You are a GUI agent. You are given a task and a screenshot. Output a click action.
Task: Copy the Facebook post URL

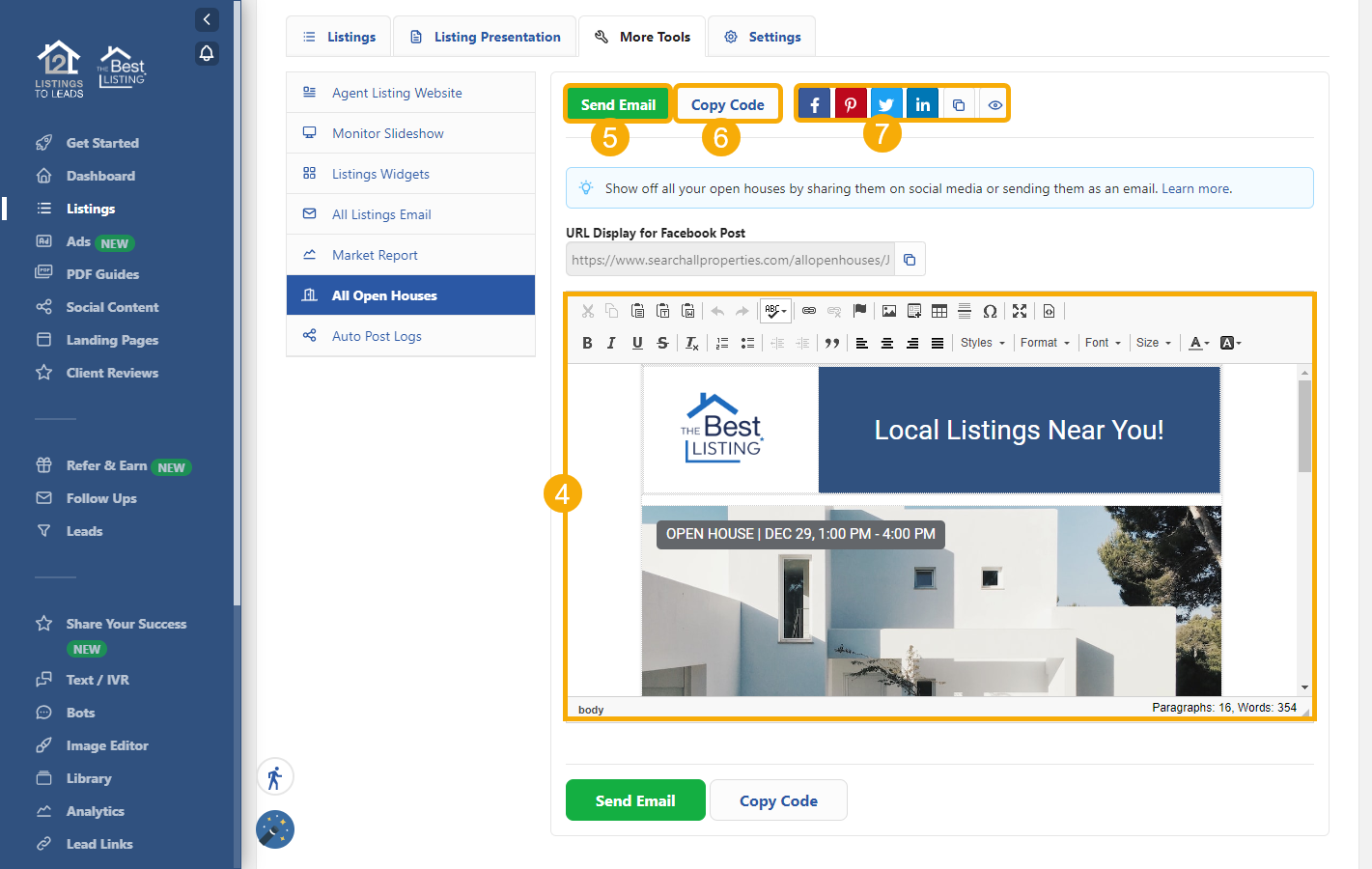[910, 260]
